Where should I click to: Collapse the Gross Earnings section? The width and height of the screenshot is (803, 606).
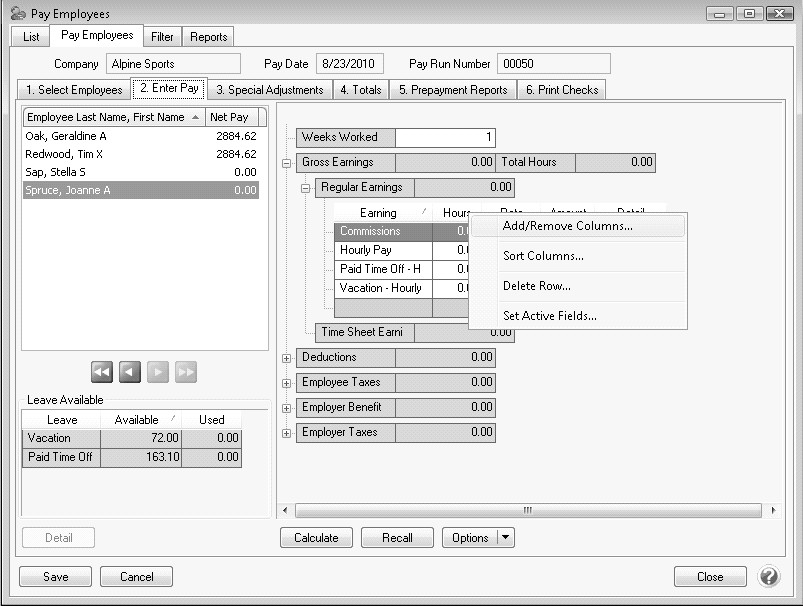coord(287,163)
